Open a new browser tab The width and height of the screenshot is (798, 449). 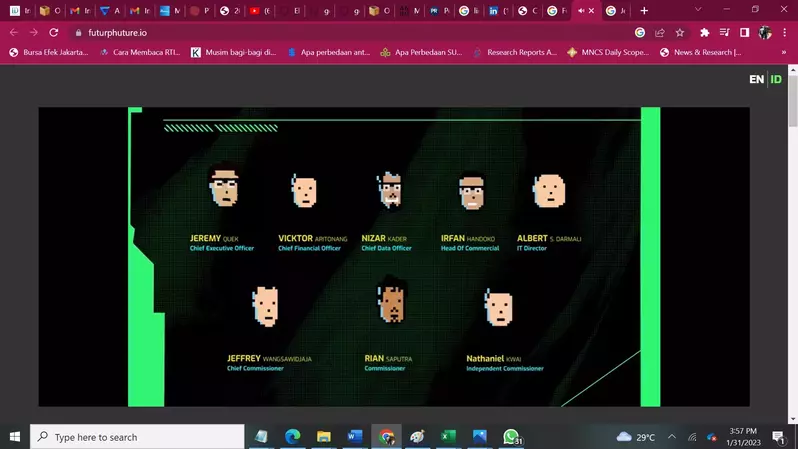point(644,11)
